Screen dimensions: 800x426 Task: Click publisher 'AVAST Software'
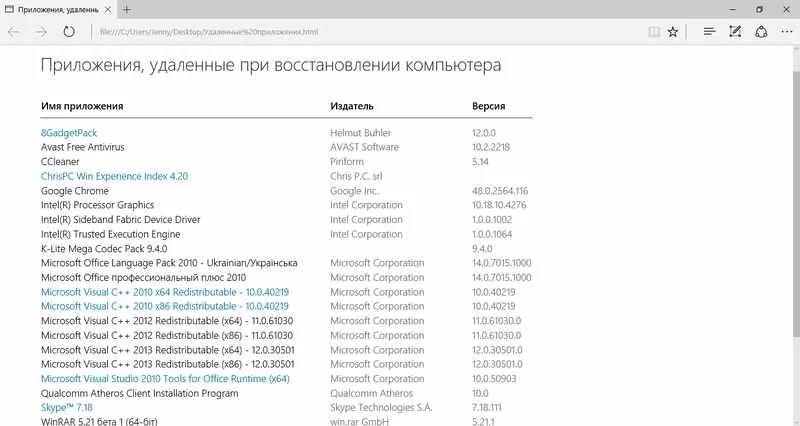point(364,147)
